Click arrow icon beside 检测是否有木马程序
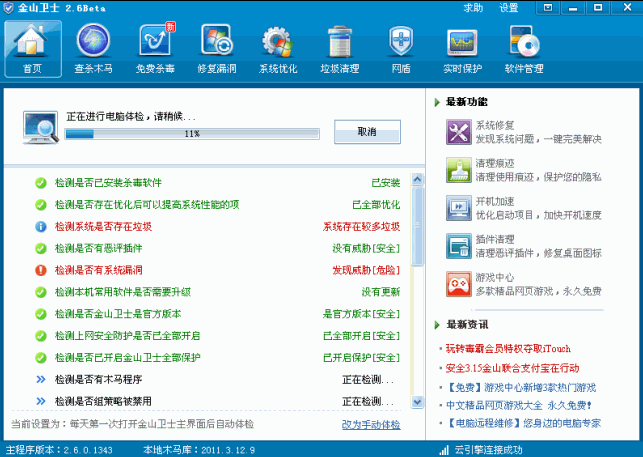 point(41,379)
